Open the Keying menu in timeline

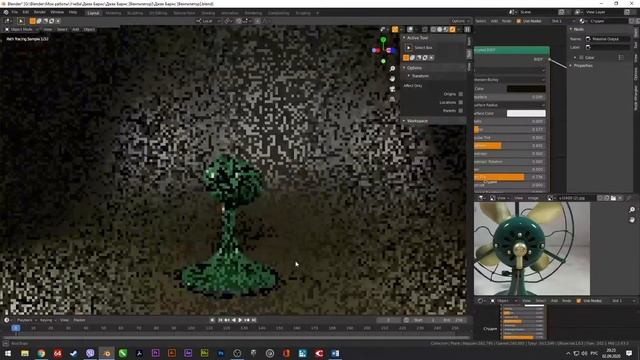click(x=47, y=320)
